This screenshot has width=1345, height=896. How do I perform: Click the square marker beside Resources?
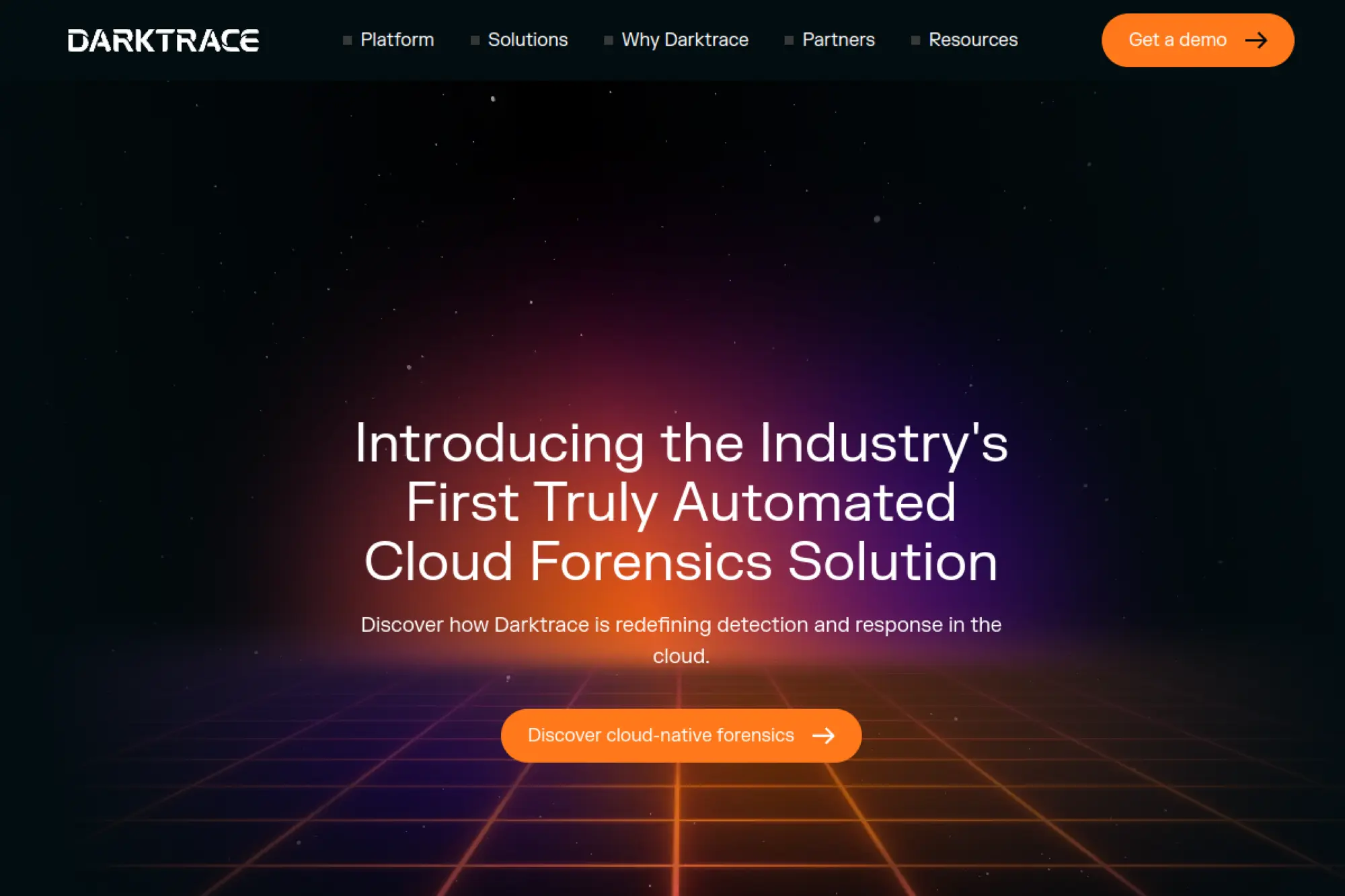click(x=915, y=40)
